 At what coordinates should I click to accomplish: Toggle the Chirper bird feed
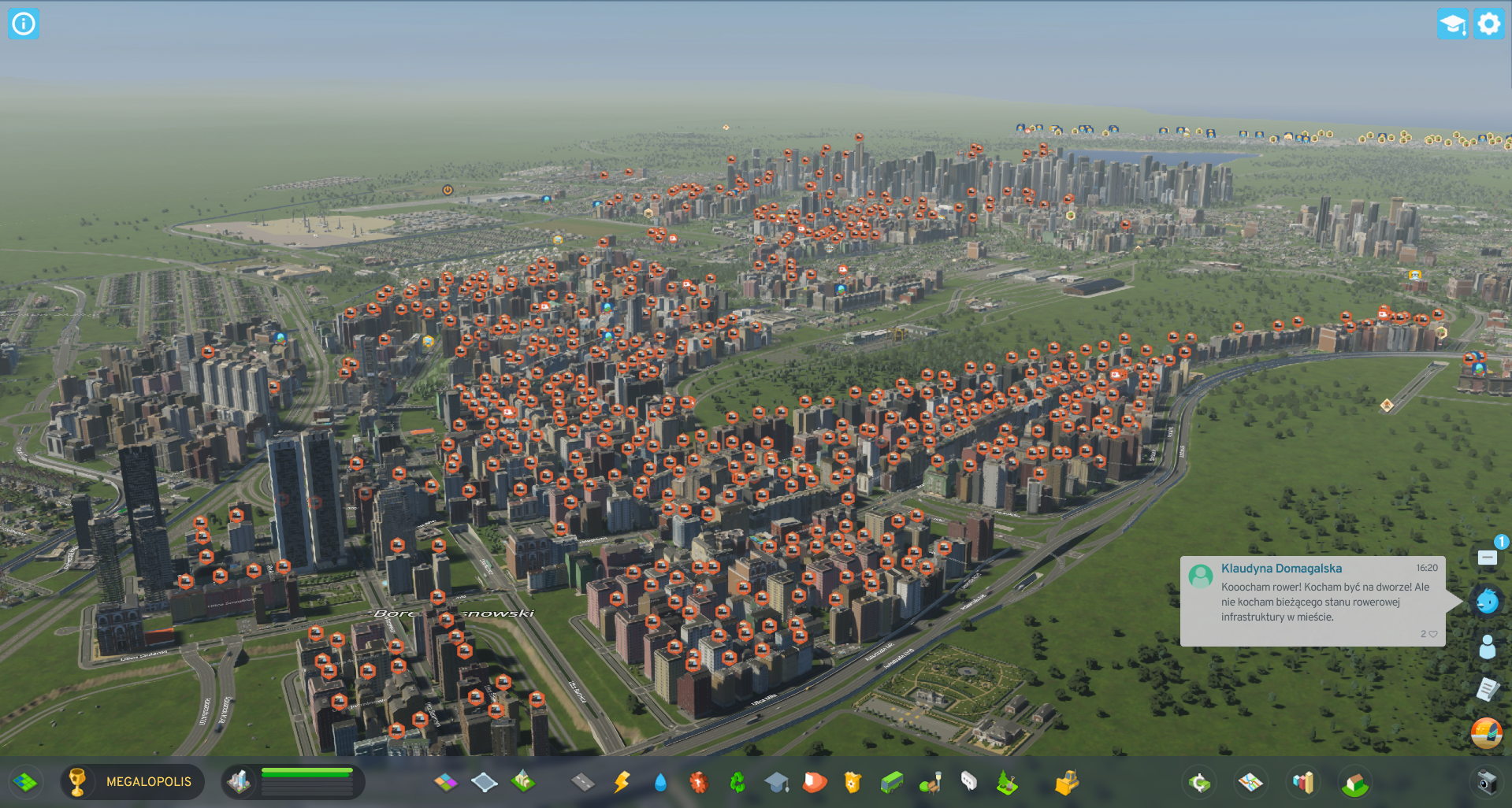(1487, 601)
